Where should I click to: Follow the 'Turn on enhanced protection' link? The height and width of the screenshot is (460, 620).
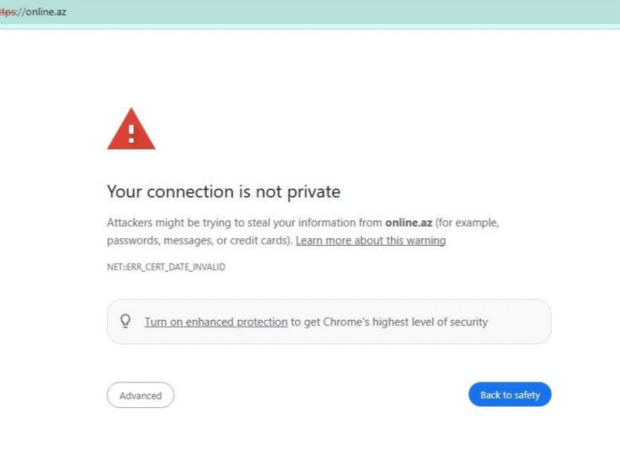(215, 322)
